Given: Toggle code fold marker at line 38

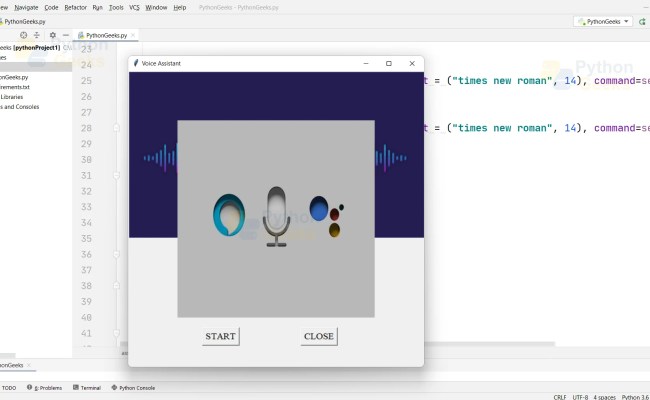Looking at the screenshot, I should click(x=116, y=286).
